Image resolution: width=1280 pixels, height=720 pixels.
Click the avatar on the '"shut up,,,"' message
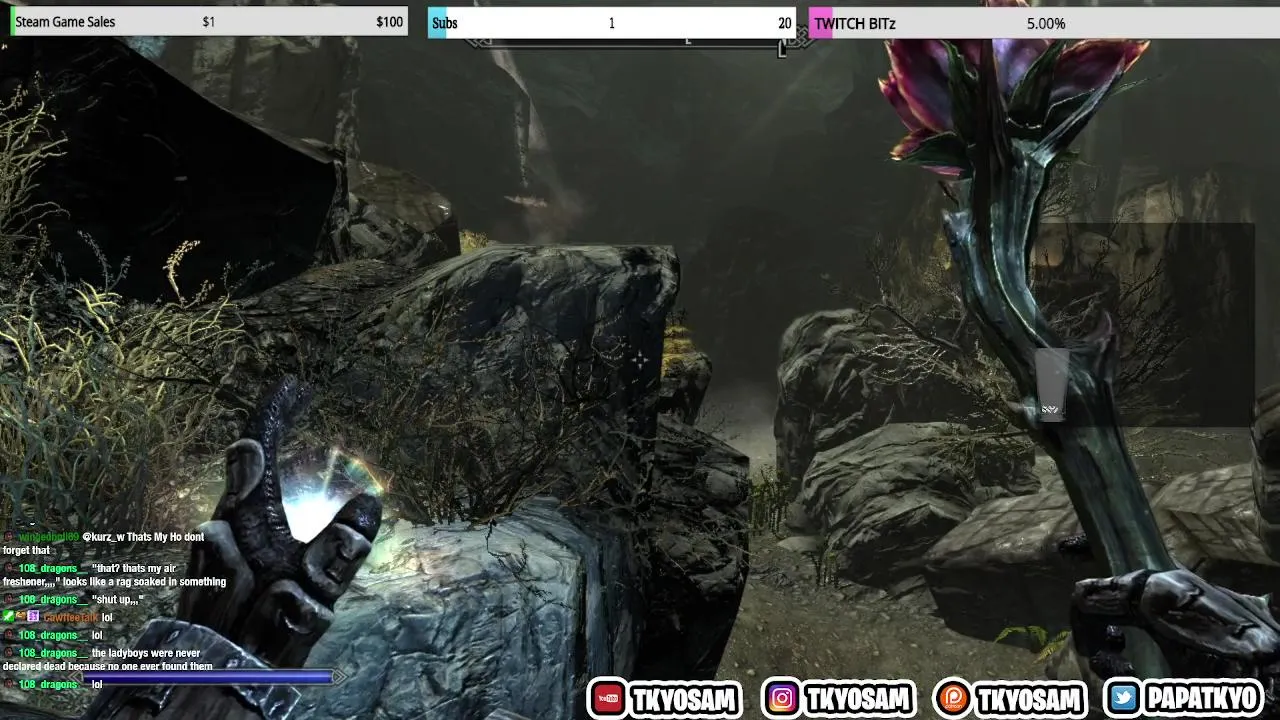click(x=9, y=599)
